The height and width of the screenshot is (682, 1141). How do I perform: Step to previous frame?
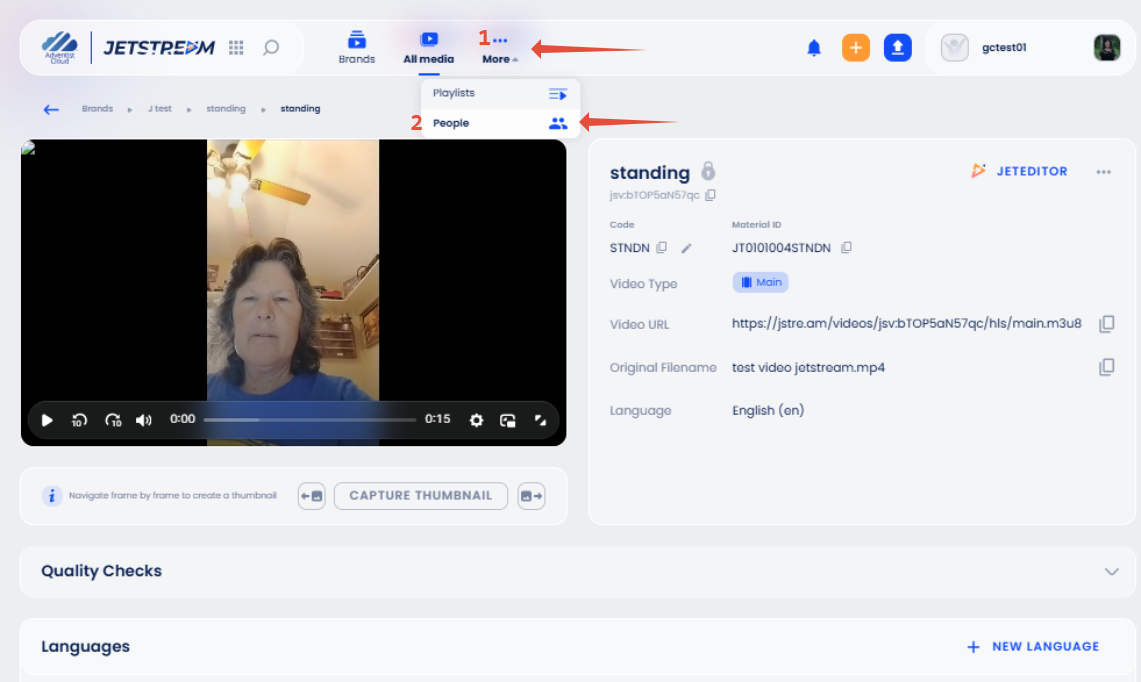[x=311, y=496]
